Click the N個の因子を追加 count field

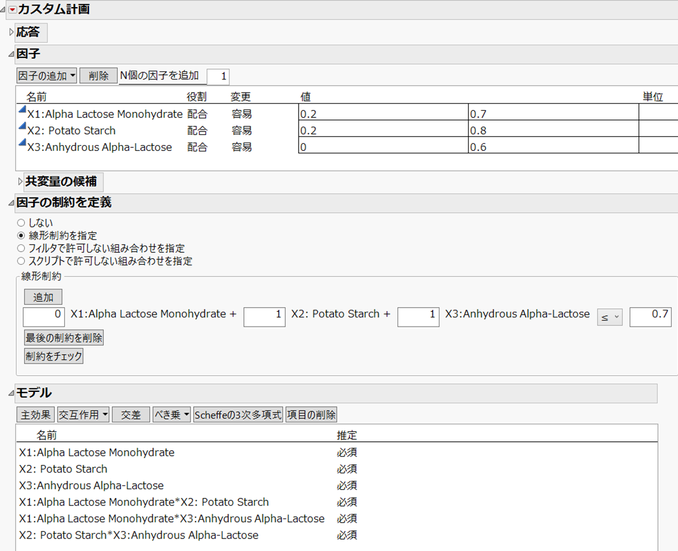(x=218, y=77)
